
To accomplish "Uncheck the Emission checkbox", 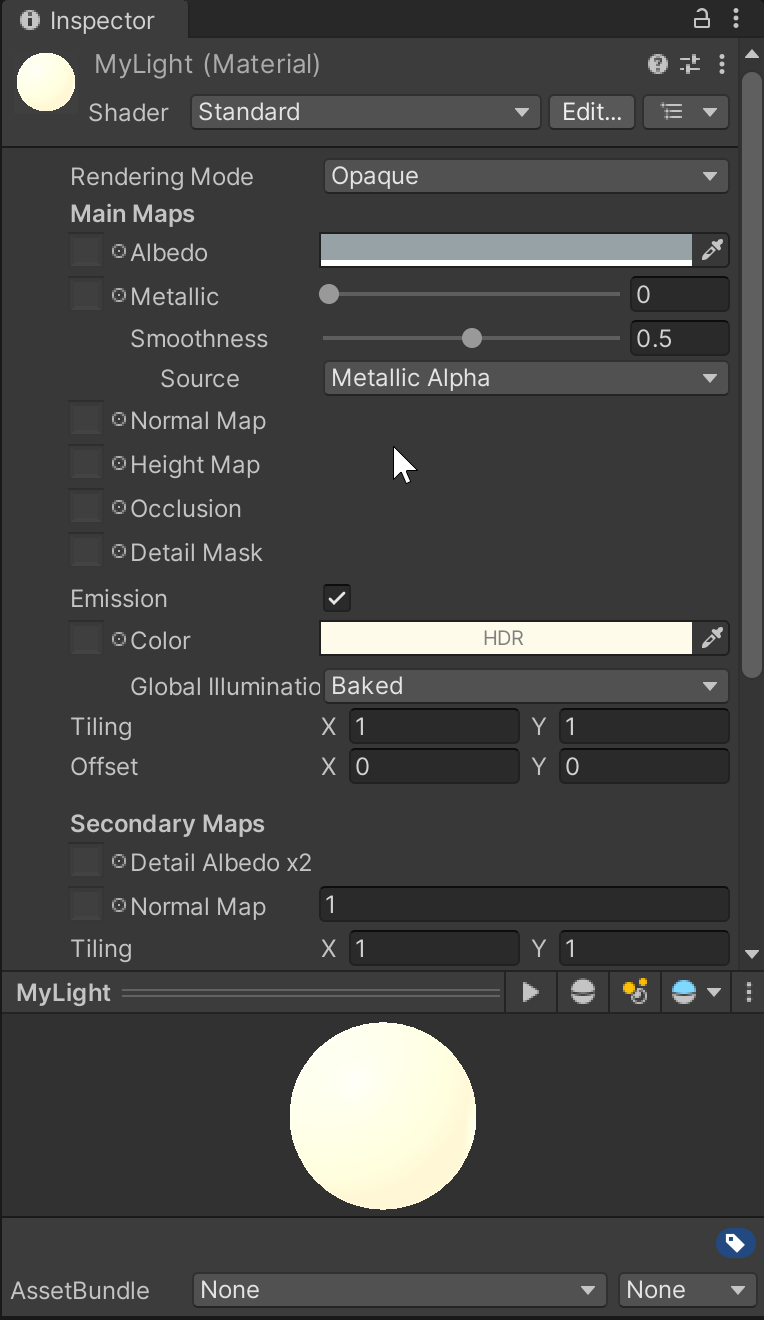I will coord(337,598).
